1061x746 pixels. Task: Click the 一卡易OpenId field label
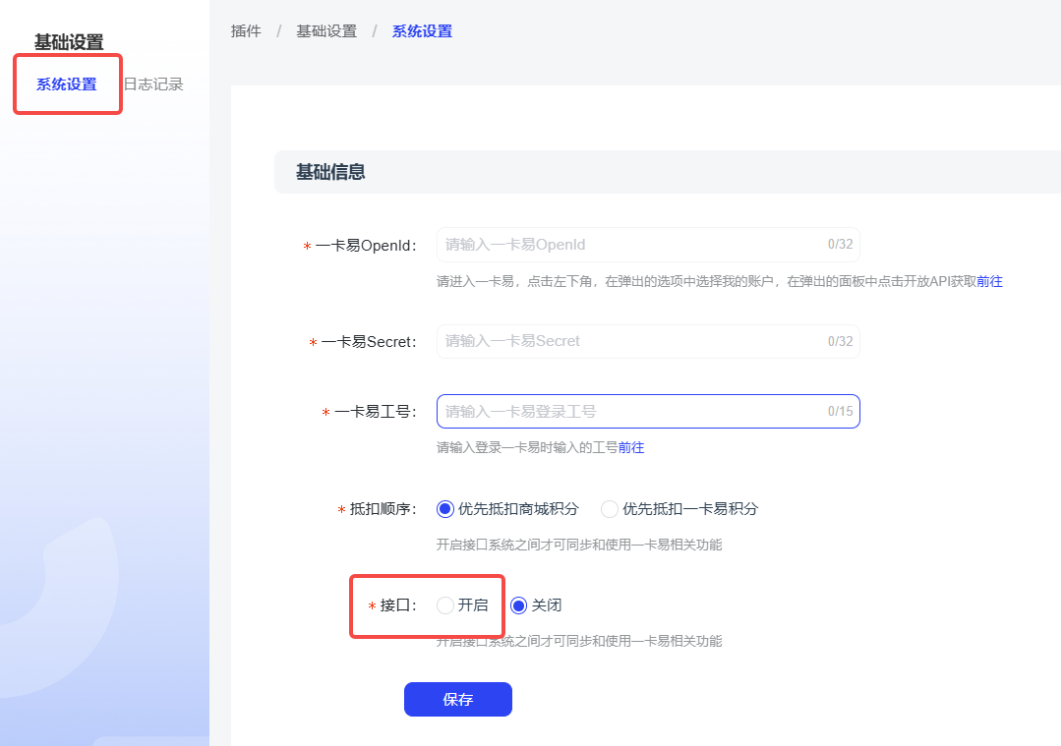click(x=365, y=246)
